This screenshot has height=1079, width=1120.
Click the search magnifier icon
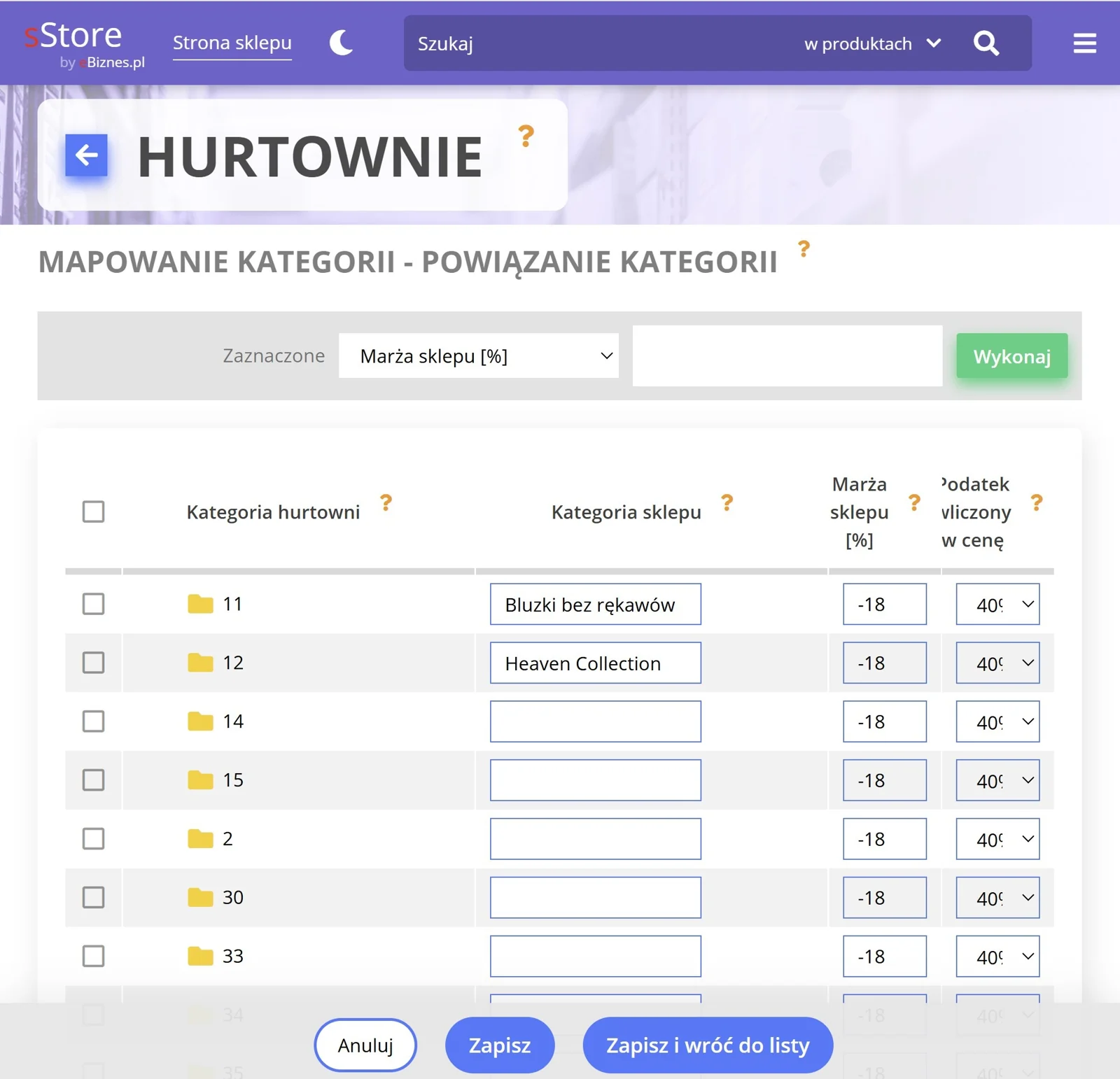click(x=986, y=43)
